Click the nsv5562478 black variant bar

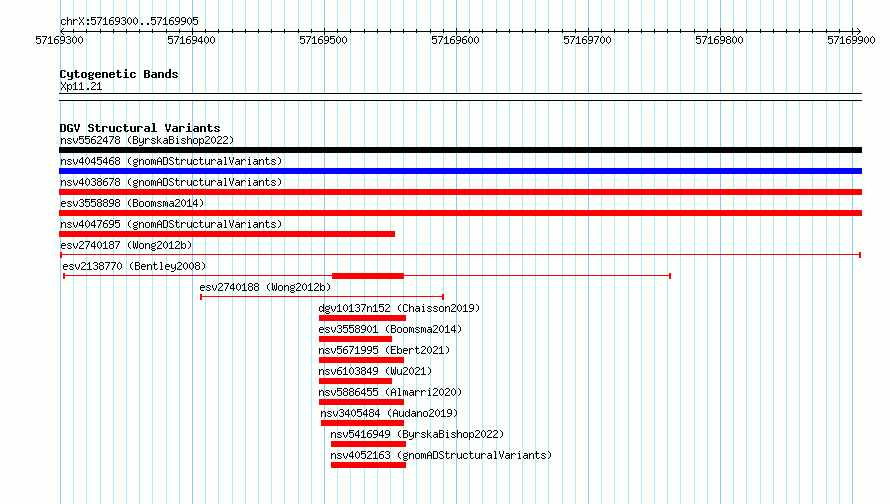460,150
